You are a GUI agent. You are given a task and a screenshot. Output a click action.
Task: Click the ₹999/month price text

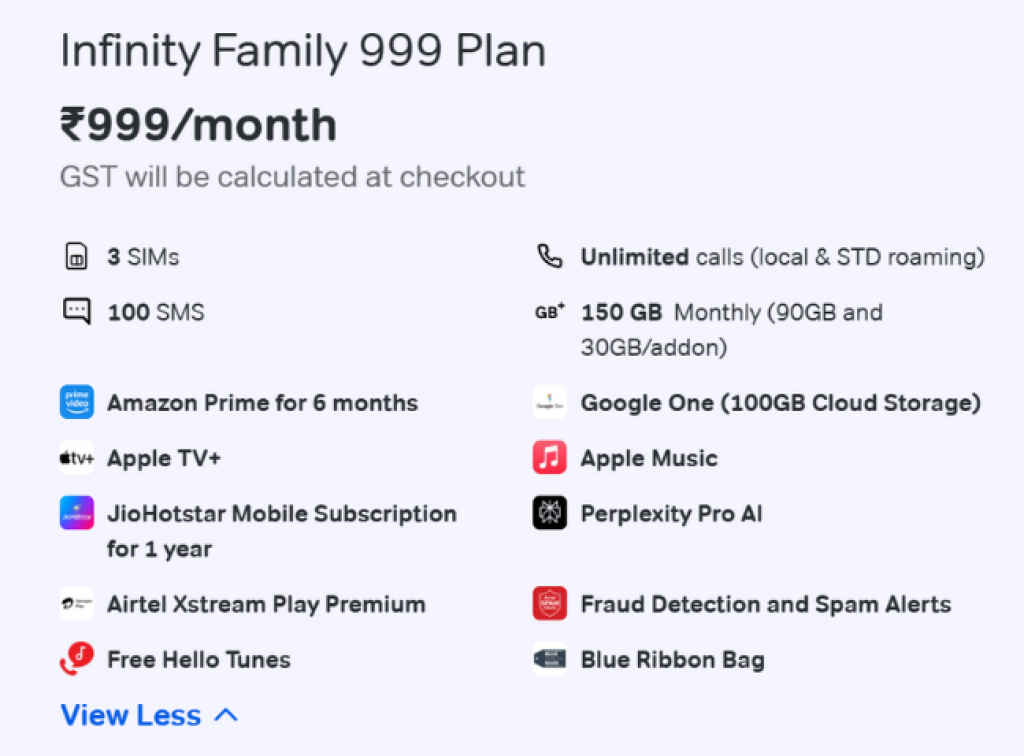(x=196, y=125)
